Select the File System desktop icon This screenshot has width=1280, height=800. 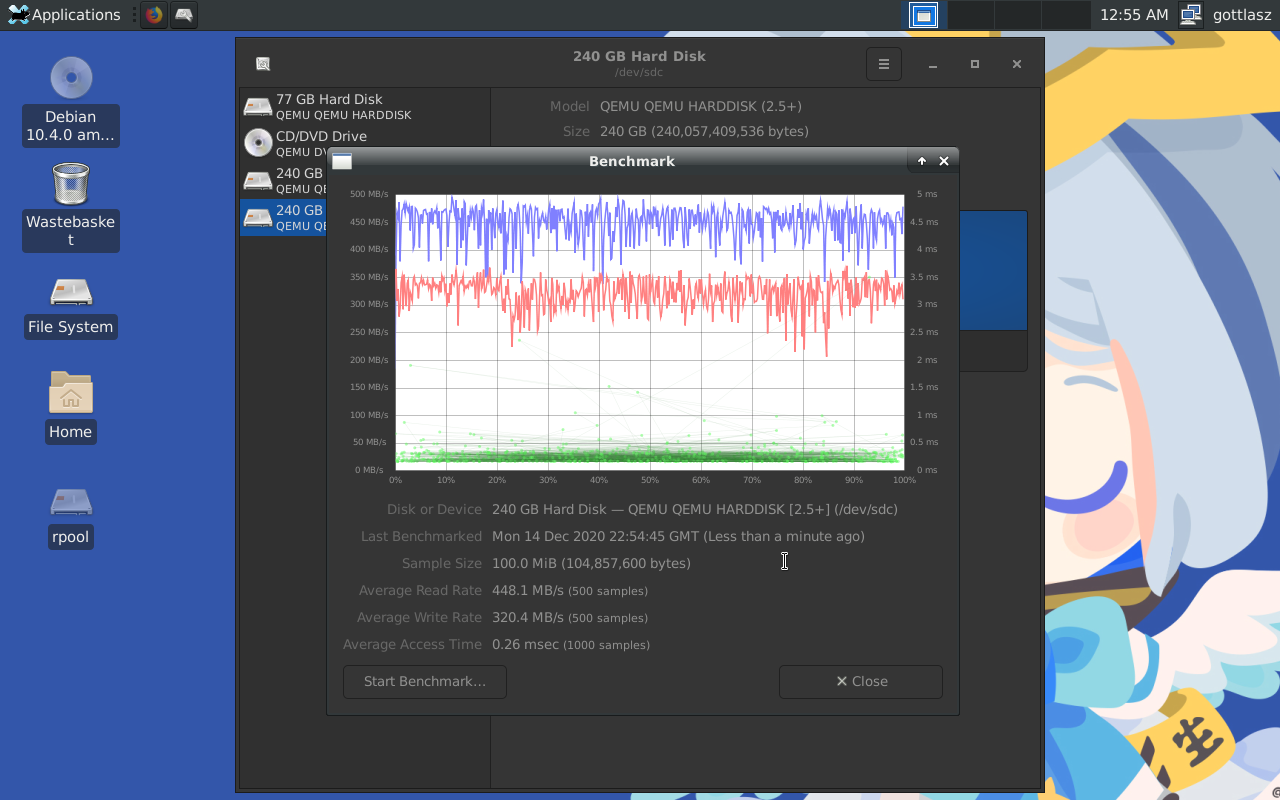click(71, 307)
